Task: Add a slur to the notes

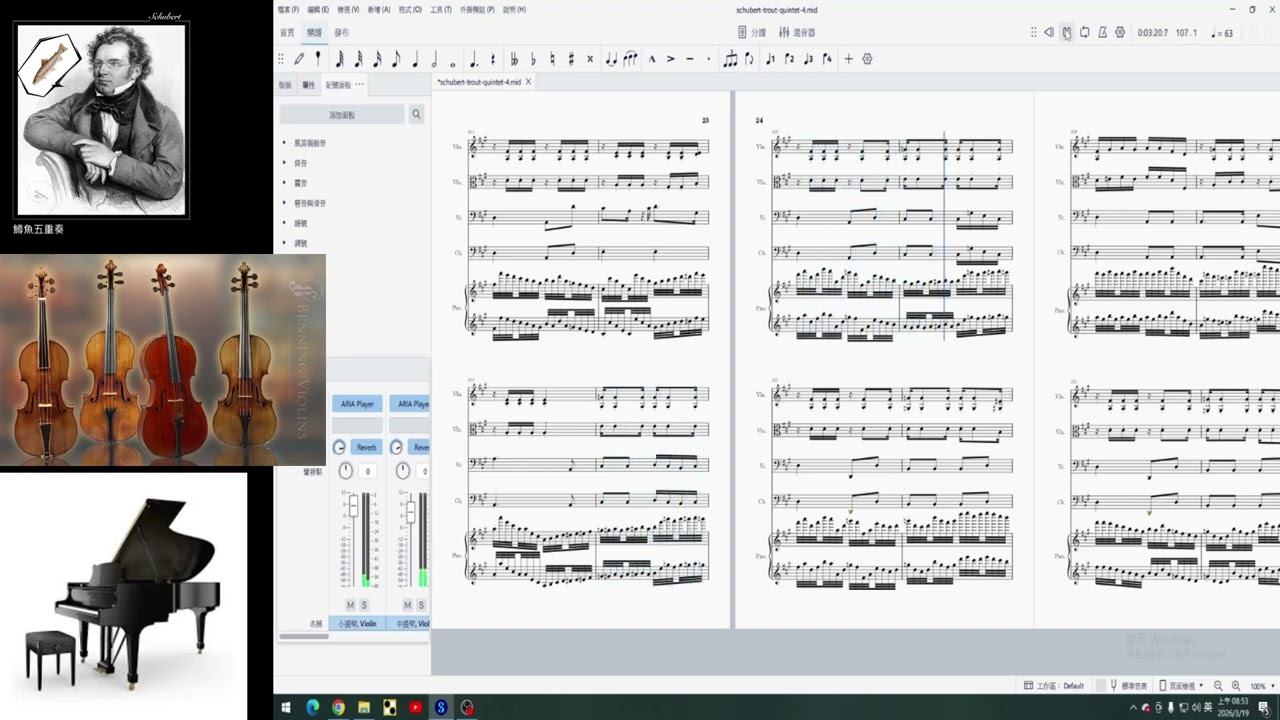Action: pos(630,59)
